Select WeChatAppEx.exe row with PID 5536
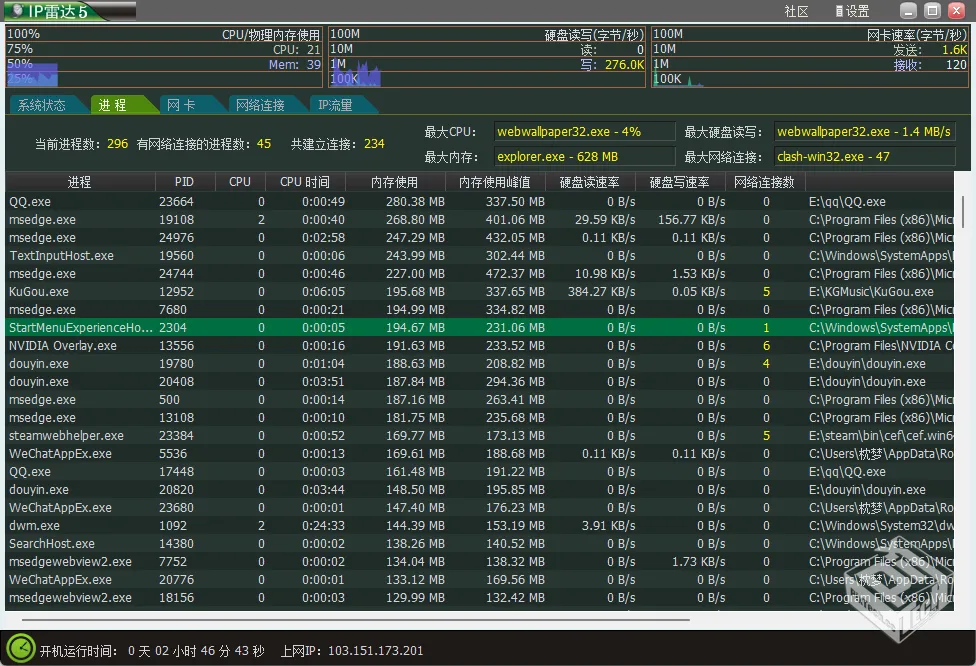The image size is (976, 666). point(479,454)
